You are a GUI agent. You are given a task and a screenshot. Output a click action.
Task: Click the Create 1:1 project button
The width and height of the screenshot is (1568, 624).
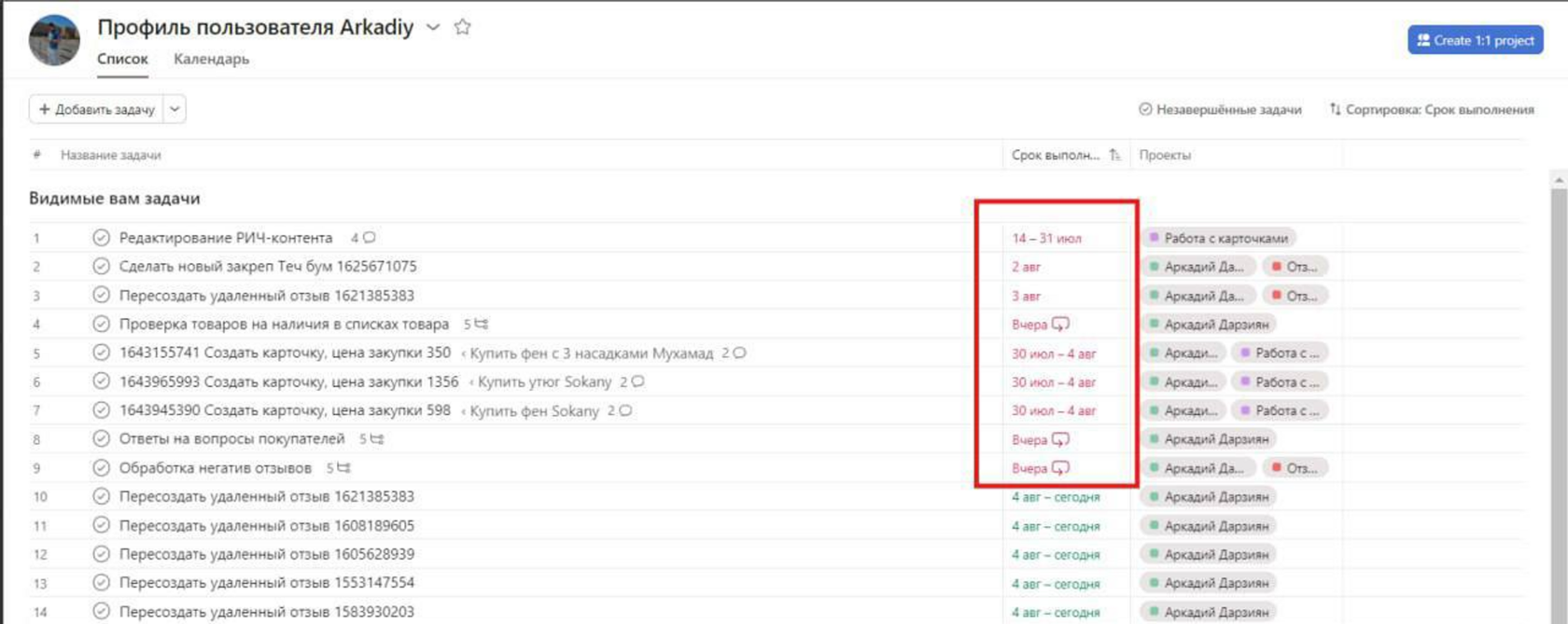[x=1475, y=40]
